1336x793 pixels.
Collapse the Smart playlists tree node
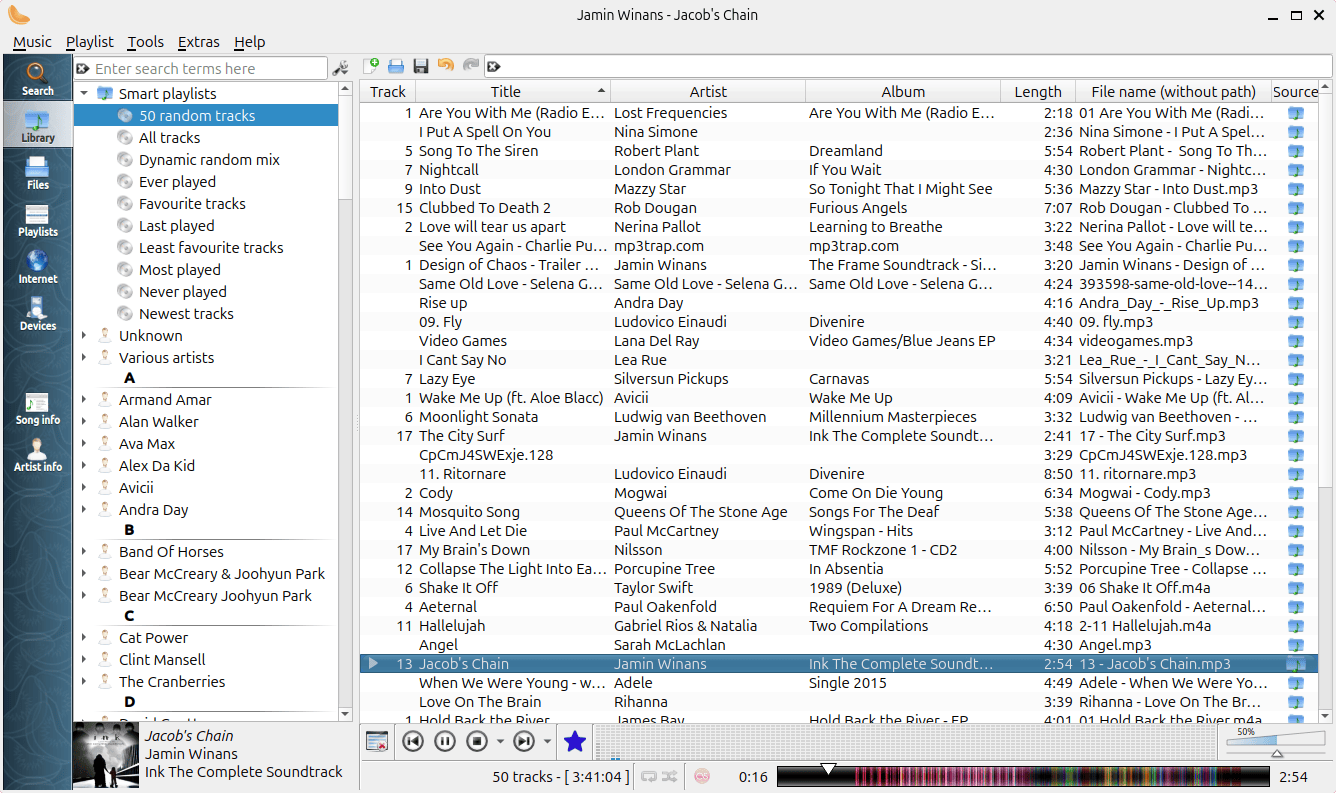(84, 93)
